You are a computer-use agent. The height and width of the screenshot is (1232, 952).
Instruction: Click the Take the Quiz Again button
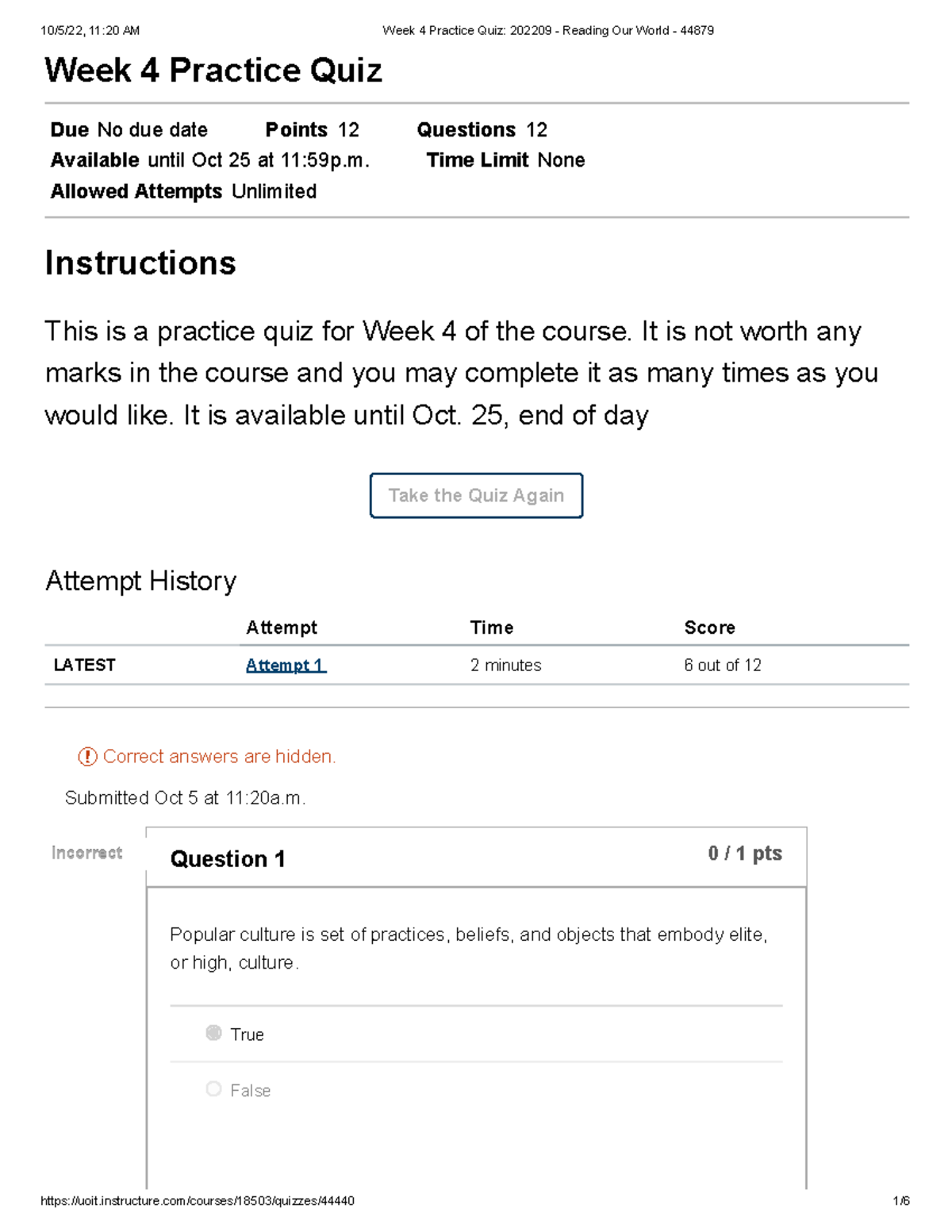[475, 495]
